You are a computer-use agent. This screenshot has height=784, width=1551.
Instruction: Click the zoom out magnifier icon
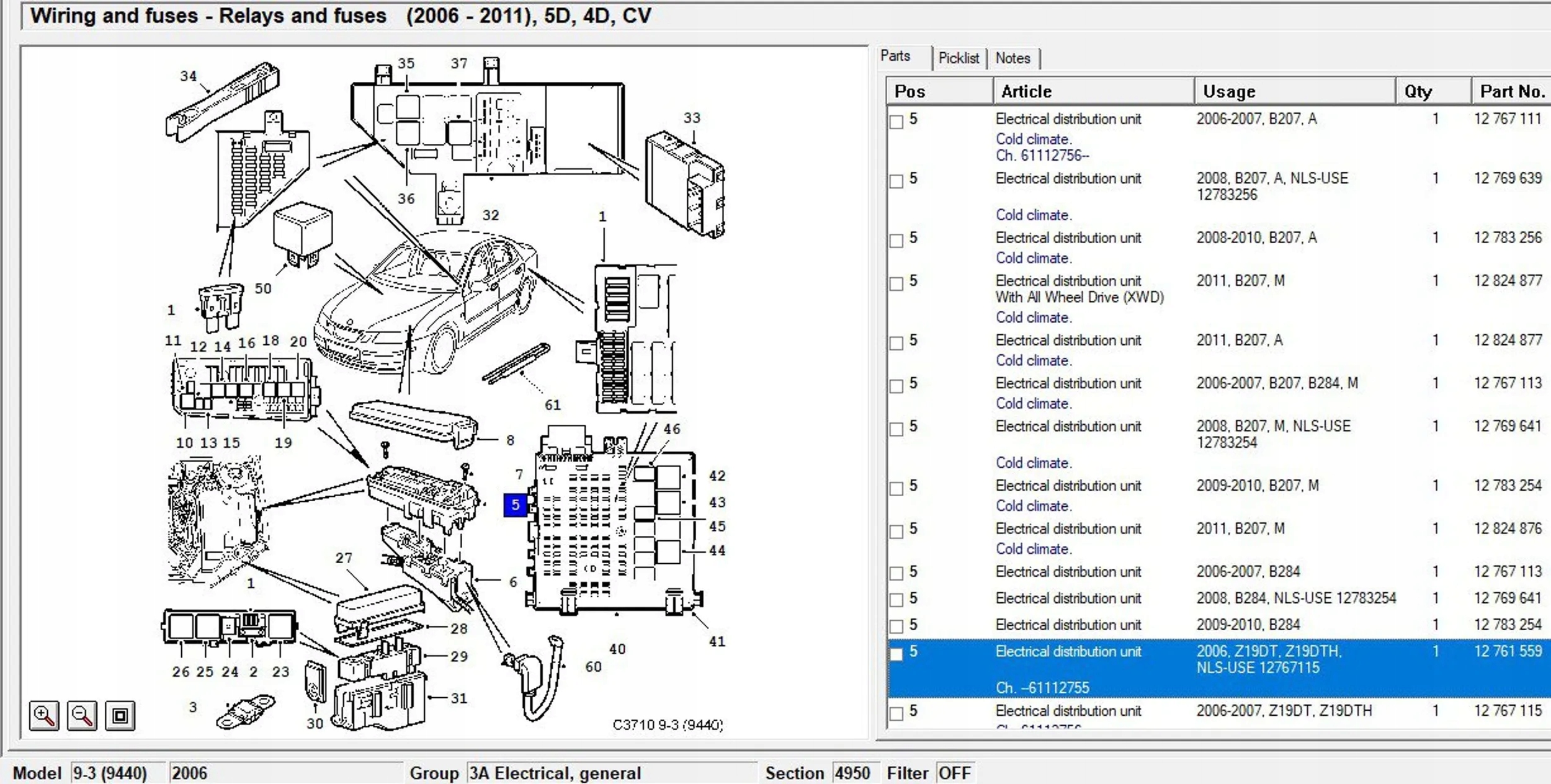(x=82, y=716)
